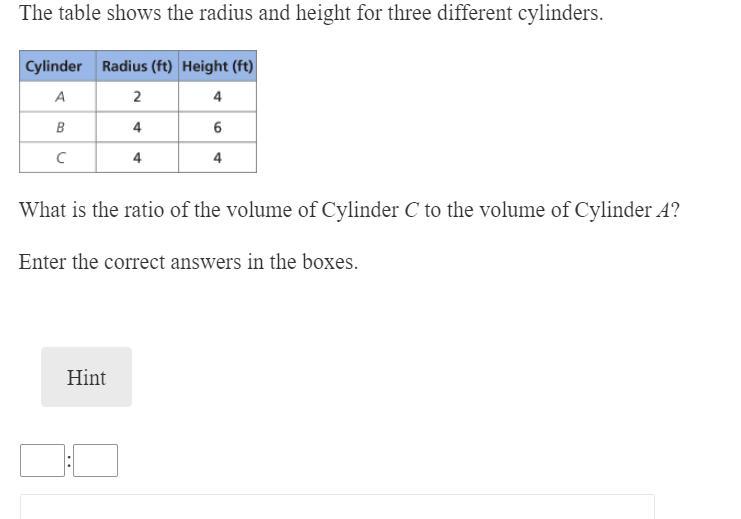Click the question text about the volume ratio
Image resolution: width=741 pixels, height=519 pixels.
349,211
